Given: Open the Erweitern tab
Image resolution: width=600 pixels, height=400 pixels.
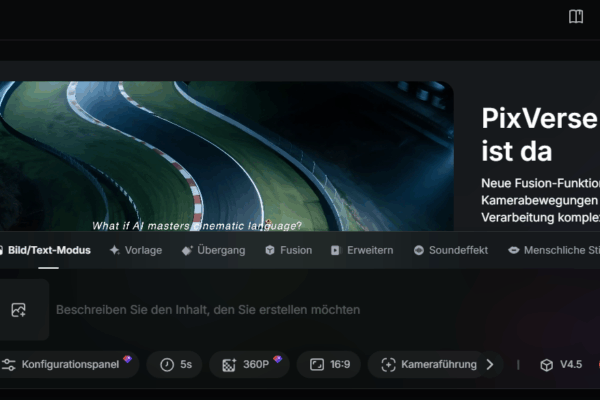Looking at the screenshot, I should click(x=362, y=250).
